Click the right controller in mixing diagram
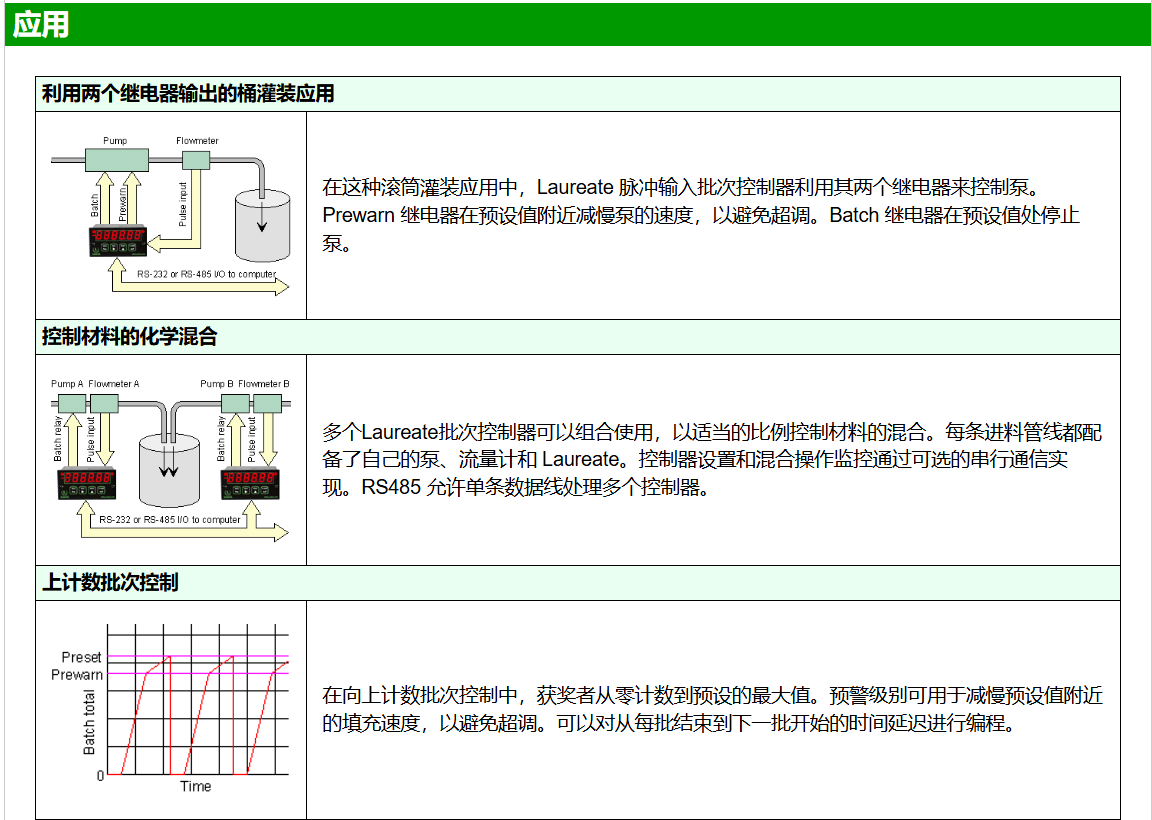This screenshot has width=1152, height=820. pyautogui.click(x=251, y=484)
